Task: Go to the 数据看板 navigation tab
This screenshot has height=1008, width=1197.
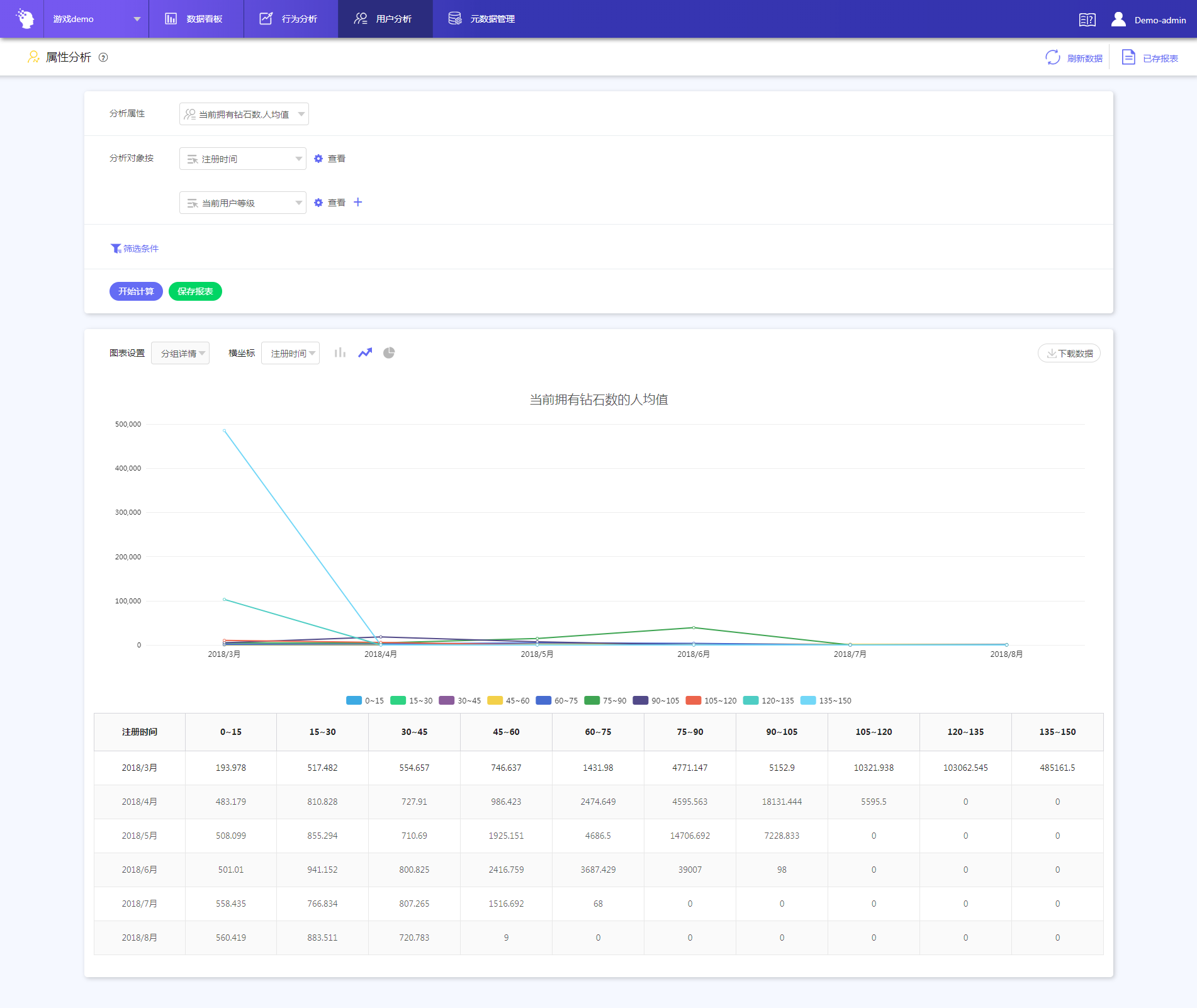Action: tap(195, 19)
